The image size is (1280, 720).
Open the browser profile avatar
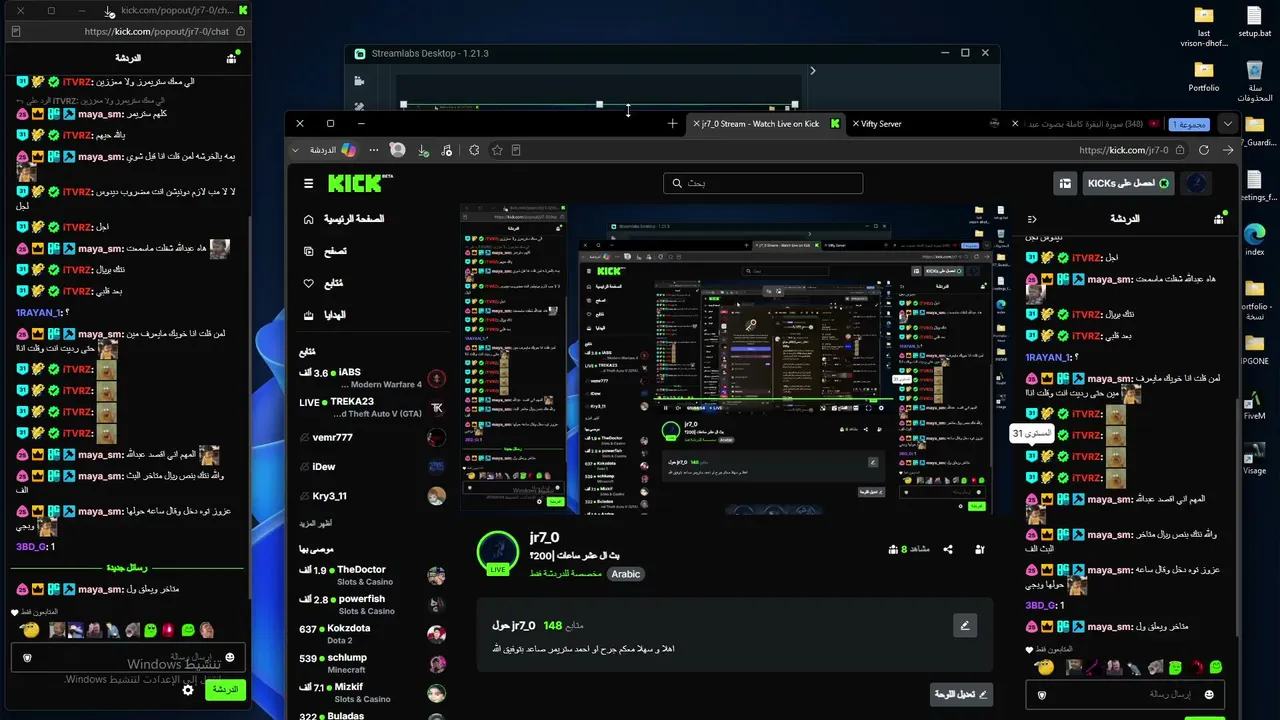point(398,150)
